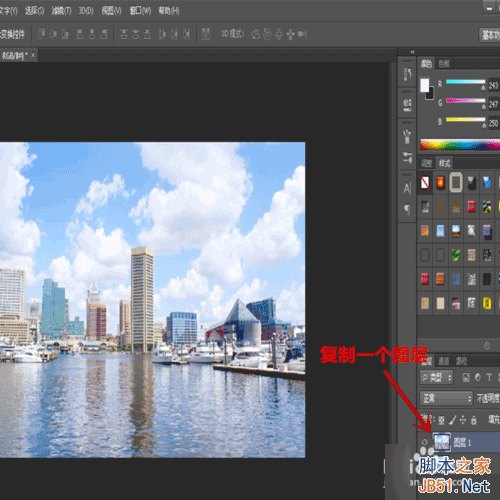Viewport: 500px width, 500px height.
Task: Switch to the 色板 tab
Action: coord(444,63)
